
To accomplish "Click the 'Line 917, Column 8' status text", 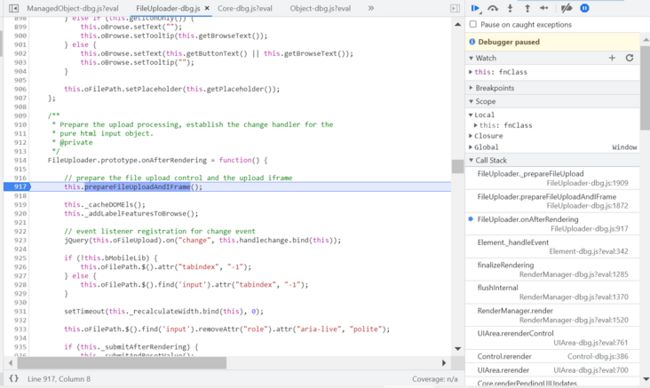I will point(59,379).
